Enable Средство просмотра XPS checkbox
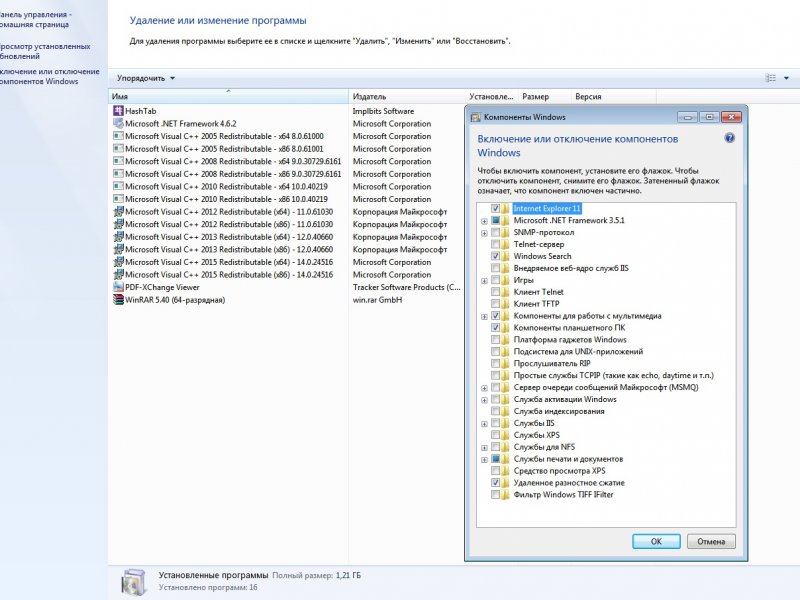This screenshot has height=600, width=800. [495, 471]
